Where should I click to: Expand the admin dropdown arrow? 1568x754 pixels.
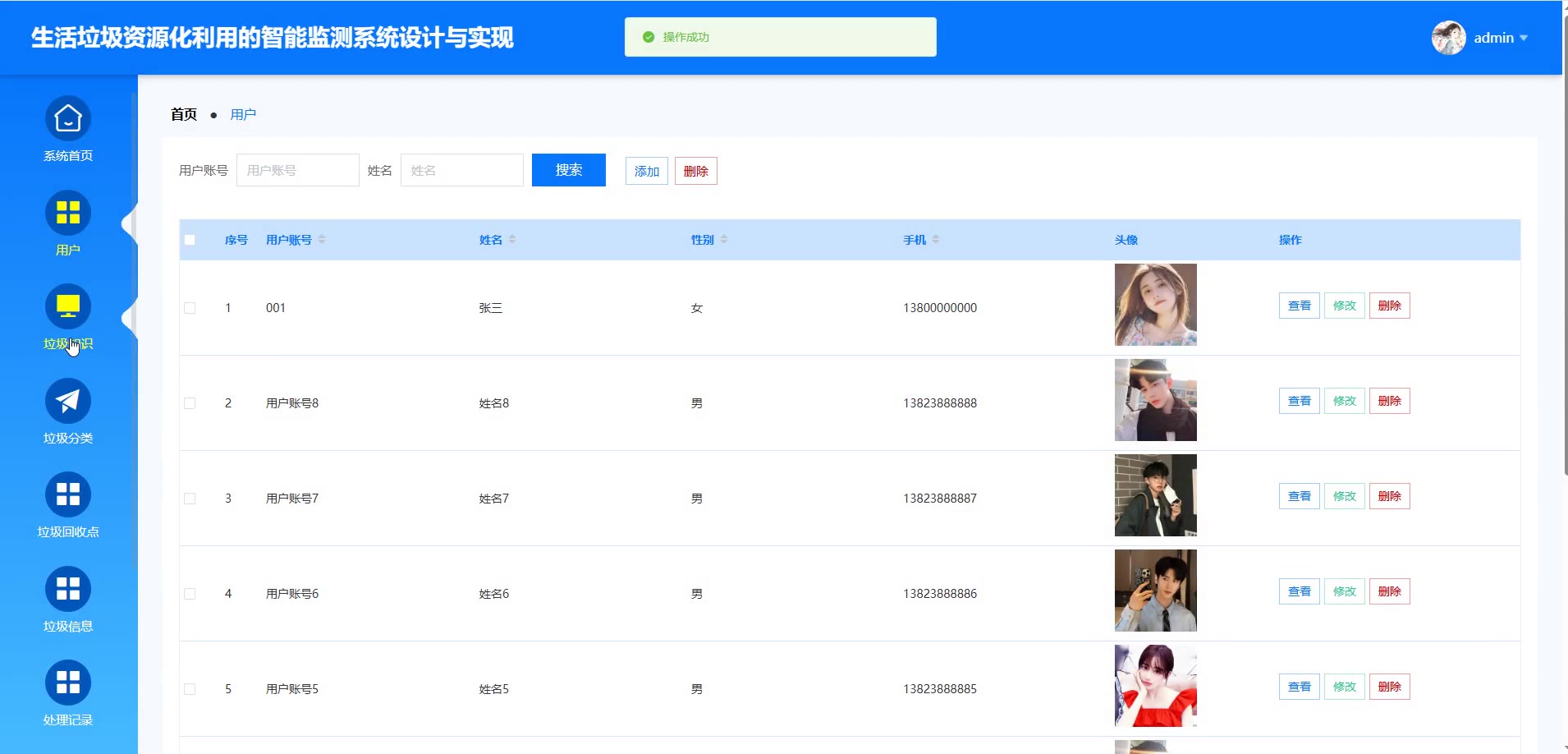click(x=1524, y=38)
